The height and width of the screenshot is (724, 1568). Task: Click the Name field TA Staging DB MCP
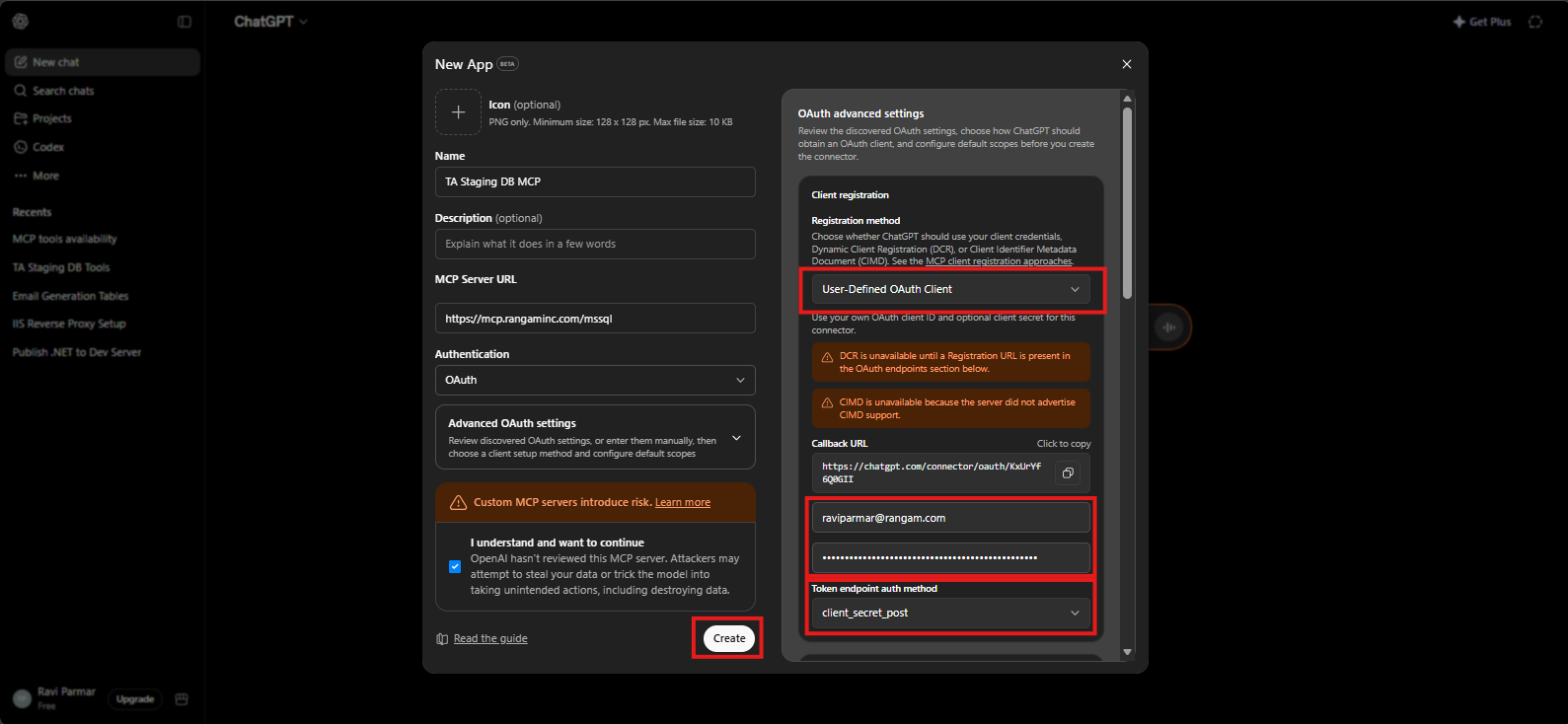pyautogui.click(x=595, y=181)
